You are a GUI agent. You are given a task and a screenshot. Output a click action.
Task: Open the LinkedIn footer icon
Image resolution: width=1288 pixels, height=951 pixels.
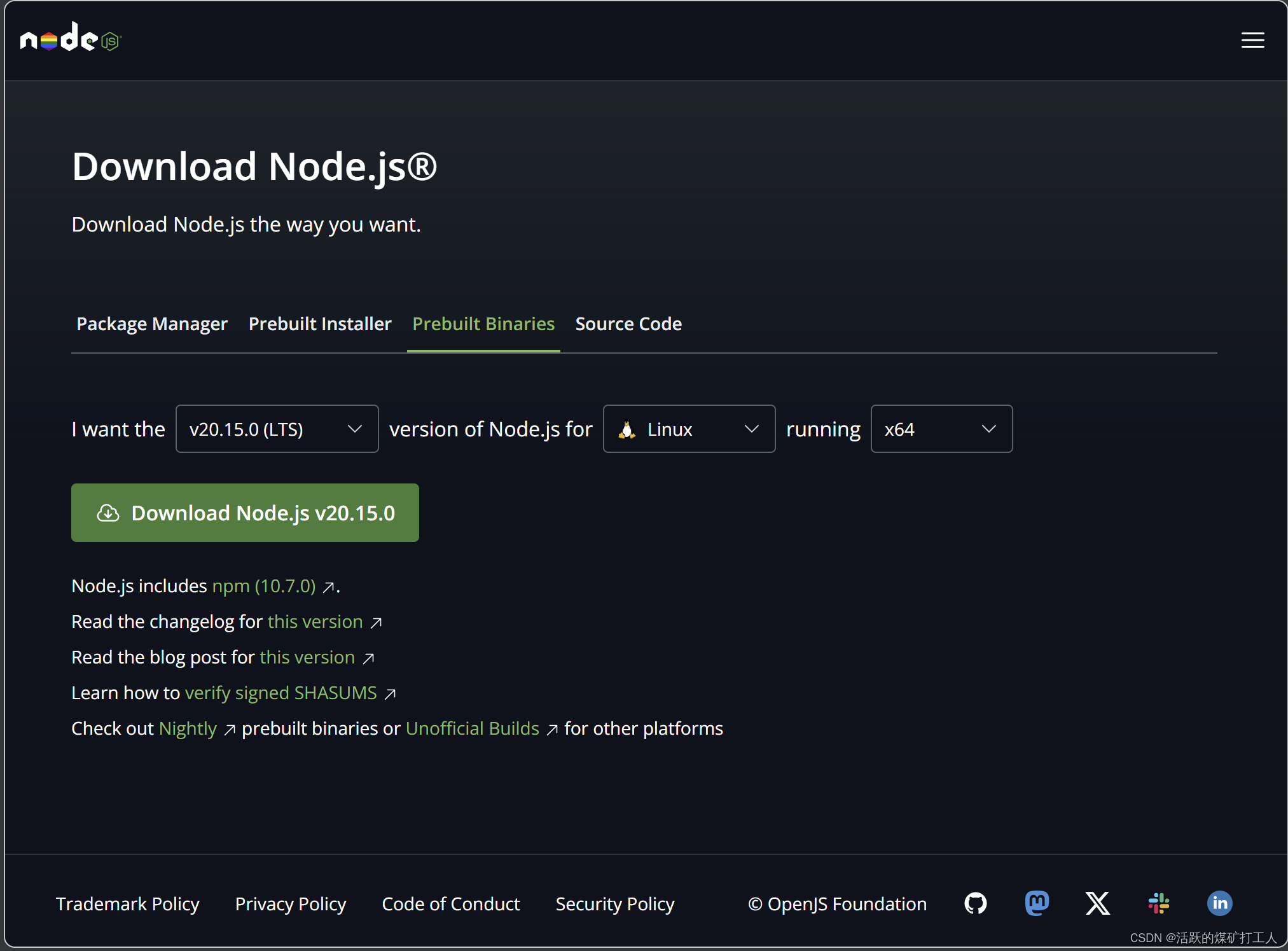click(x=1219, y=903)
